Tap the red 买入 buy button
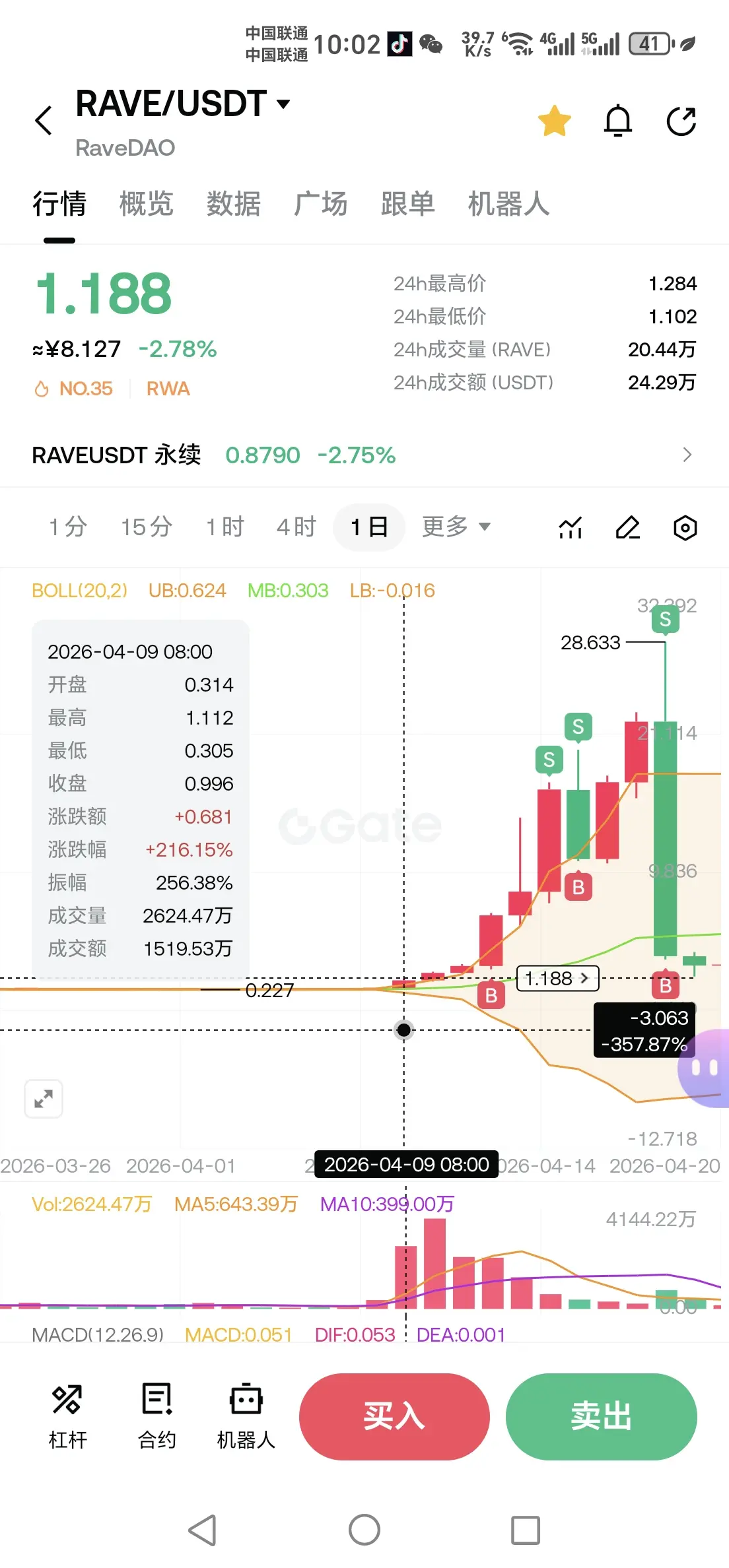 point(394,1417)
